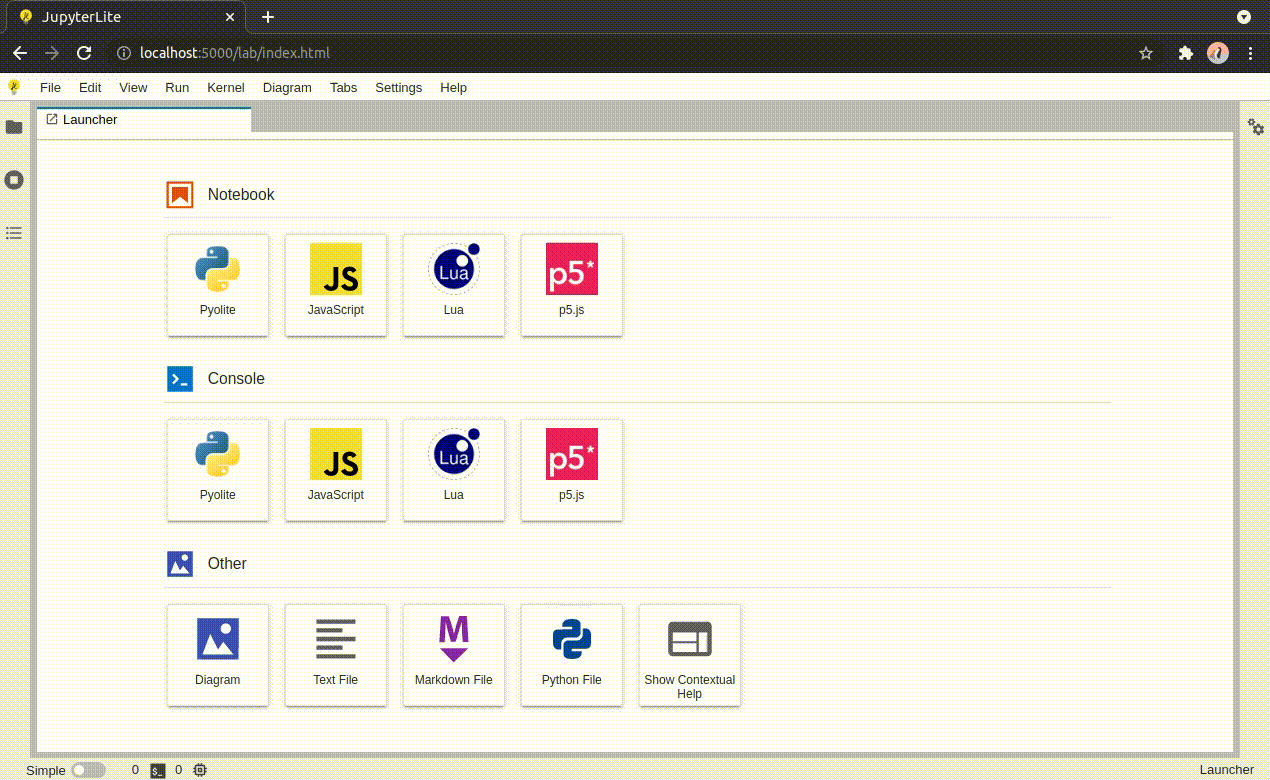The width and height of the screenshot is (1270, 780).
Task: Launch a p5.js notebook
Action: point(572,285)
